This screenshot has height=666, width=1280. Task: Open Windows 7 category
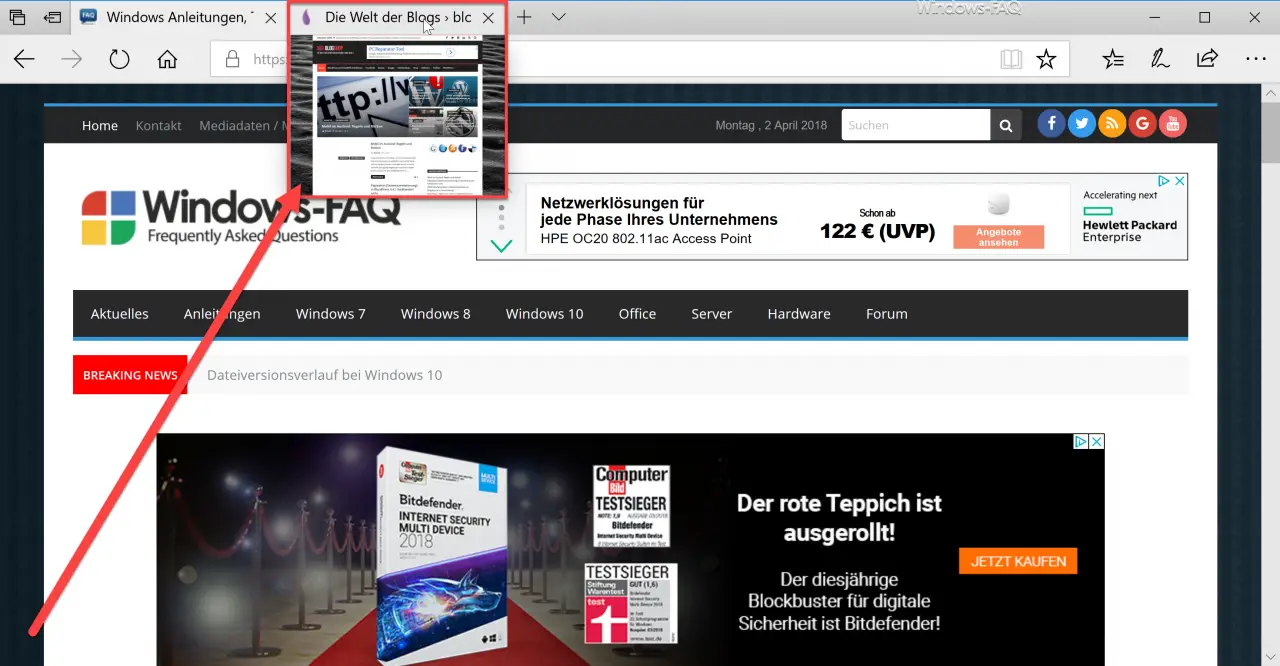pos(331,313)
